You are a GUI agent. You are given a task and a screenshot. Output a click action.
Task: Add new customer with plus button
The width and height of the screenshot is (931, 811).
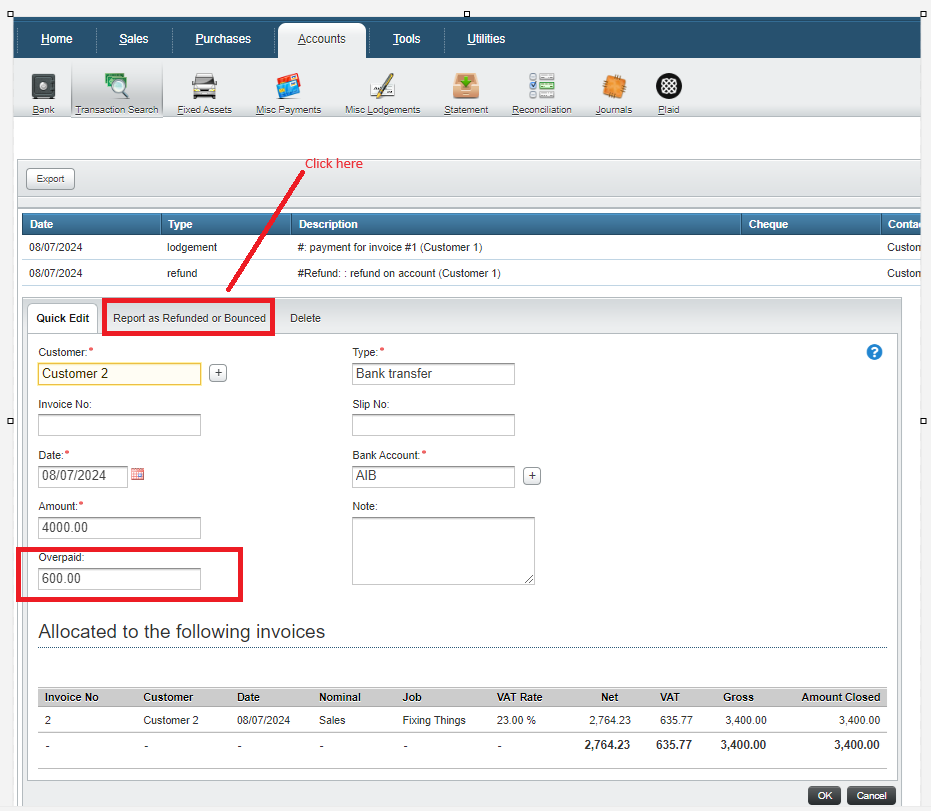click(x=218, y=373)
